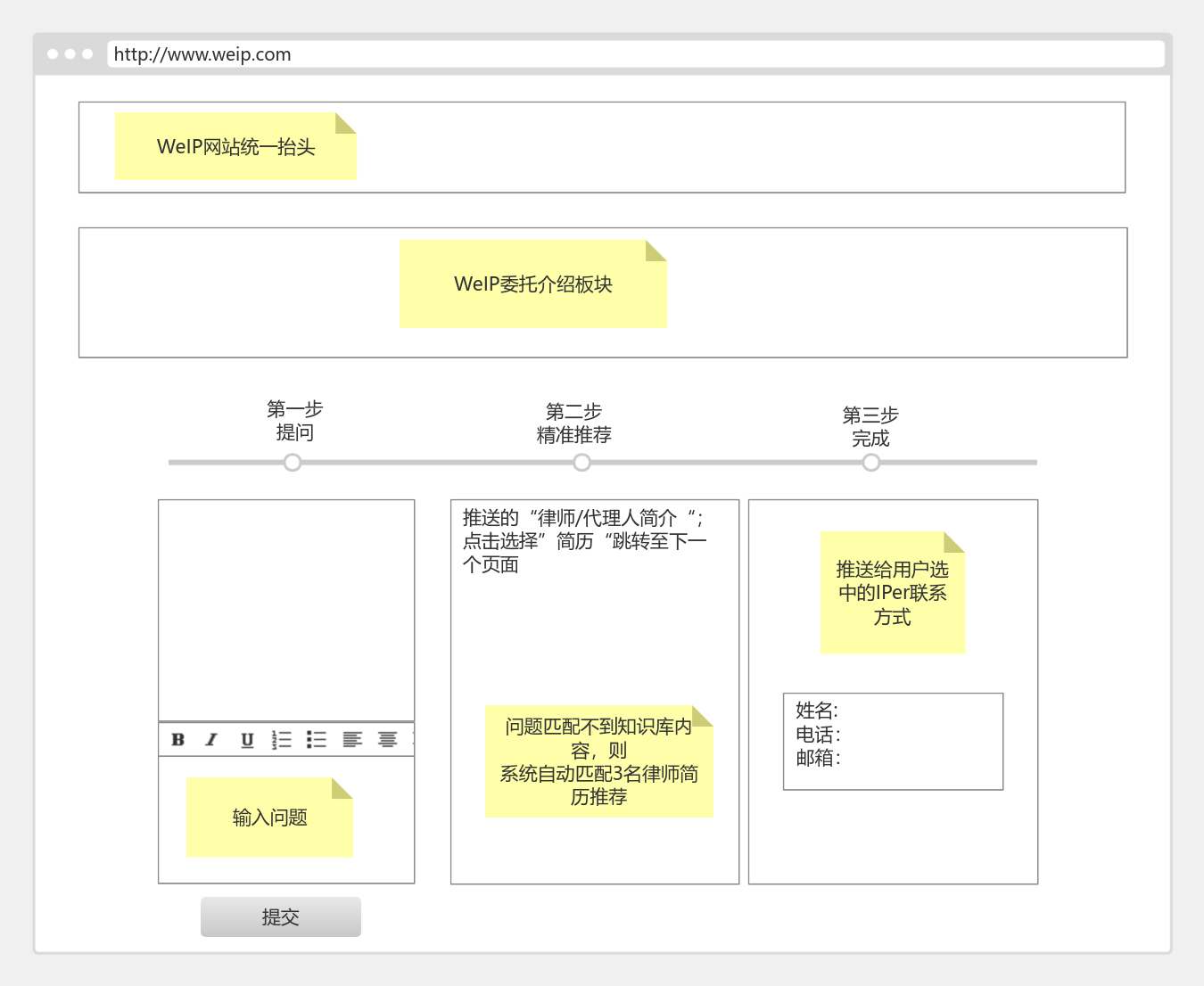Viewport: 1204px width, 986px height.
Task: Select the bulleted list icon
Action: pos(317,738)
